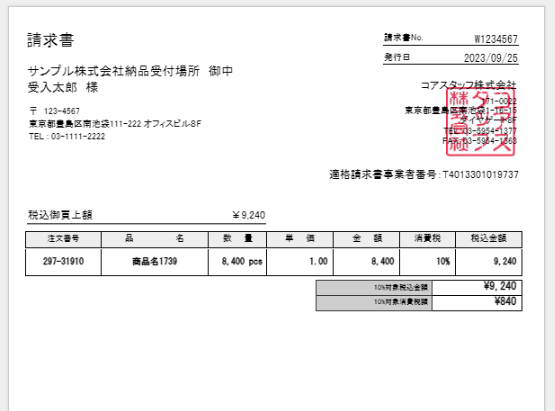
Task: Click the ¥9,240 value in the summary box
Action: coord(500,286)
